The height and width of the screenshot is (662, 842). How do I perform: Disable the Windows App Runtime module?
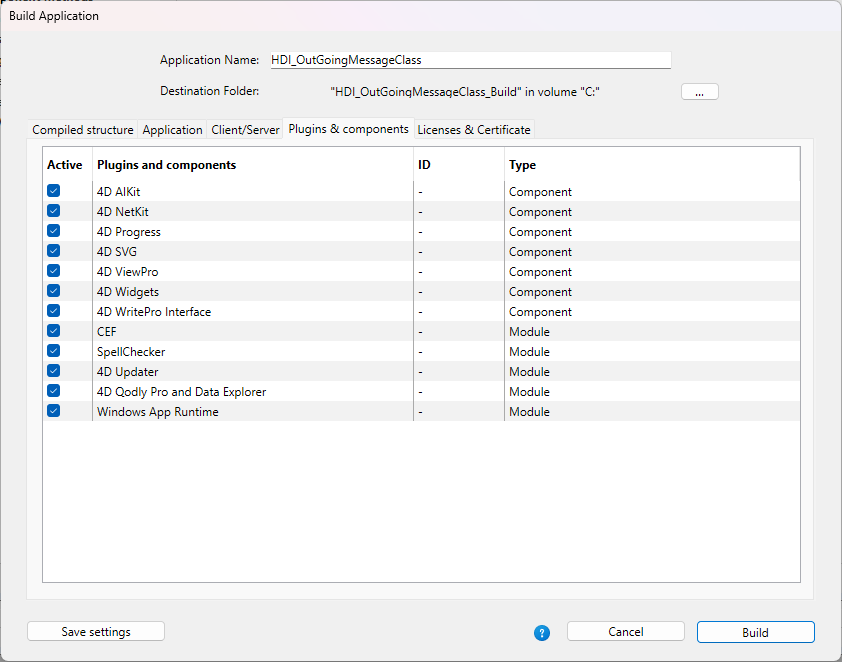click(x=54, y=411)
